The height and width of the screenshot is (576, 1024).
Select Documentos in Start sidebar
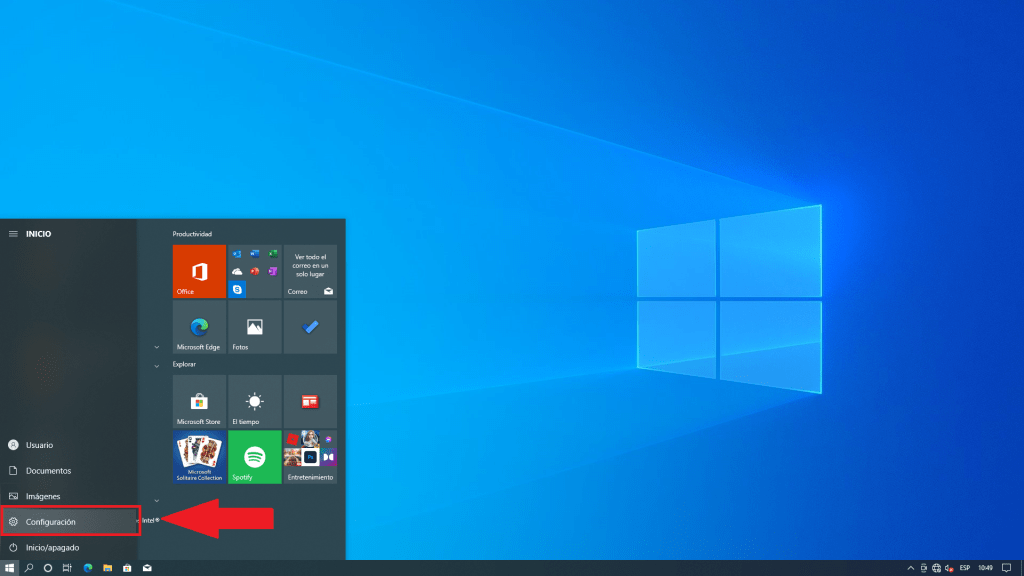(x=48, y=470)
